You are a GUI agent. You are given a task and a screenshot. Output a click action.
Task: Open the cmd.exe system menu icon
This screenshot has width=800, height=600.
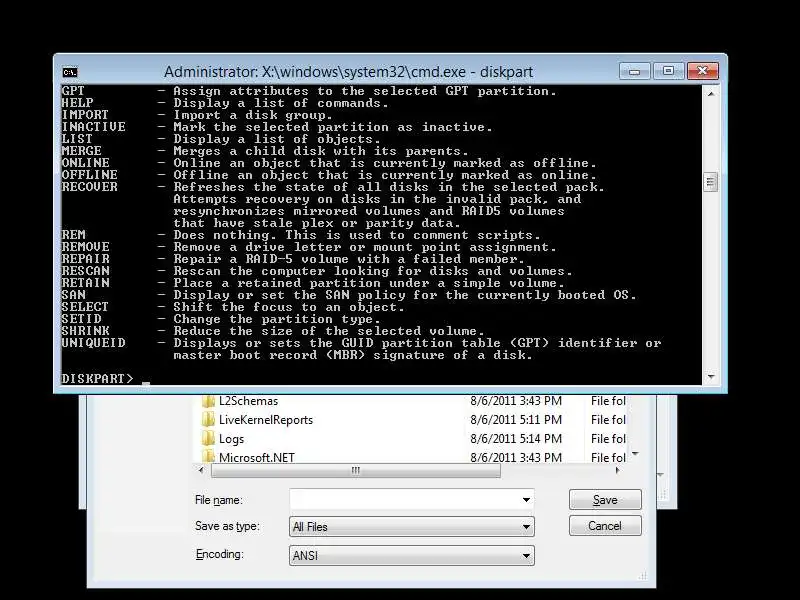(70, 72)
